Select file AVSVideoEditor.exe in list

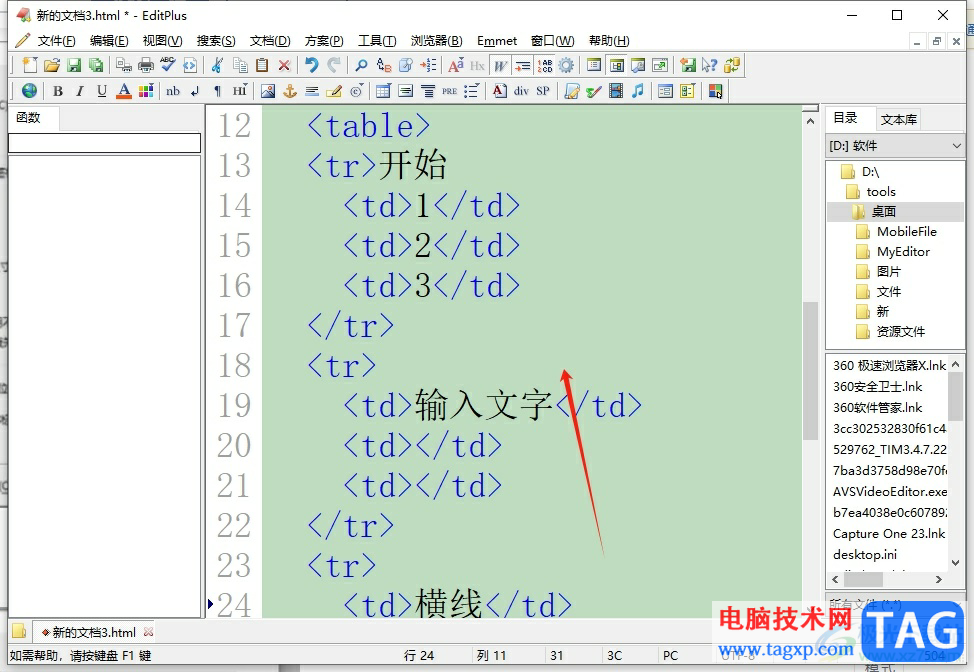click(x=890, y=491)
